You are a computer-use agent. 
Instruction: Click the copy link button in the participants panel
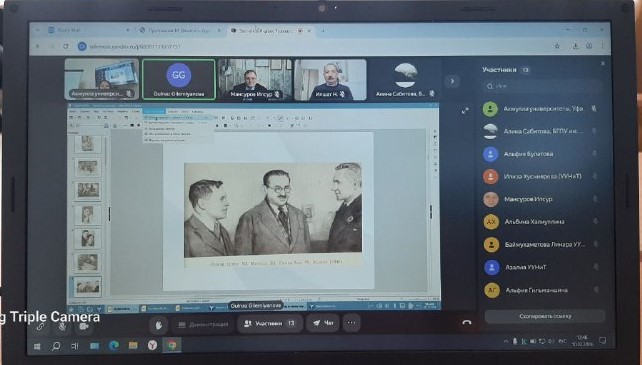[545, 317]
